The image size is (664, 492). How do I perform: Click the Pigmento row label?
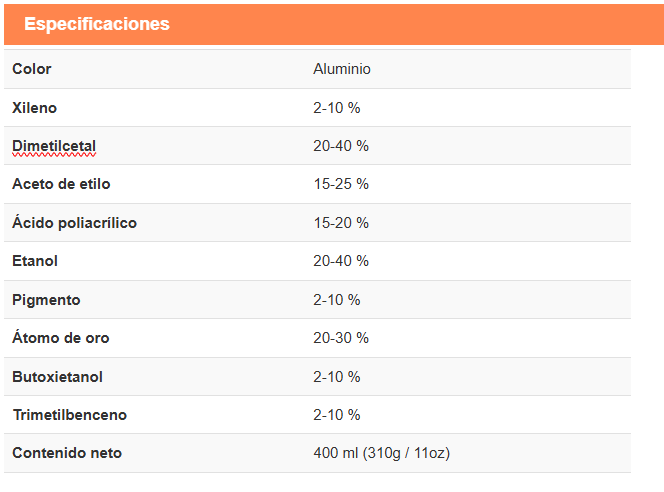point(46,300)
